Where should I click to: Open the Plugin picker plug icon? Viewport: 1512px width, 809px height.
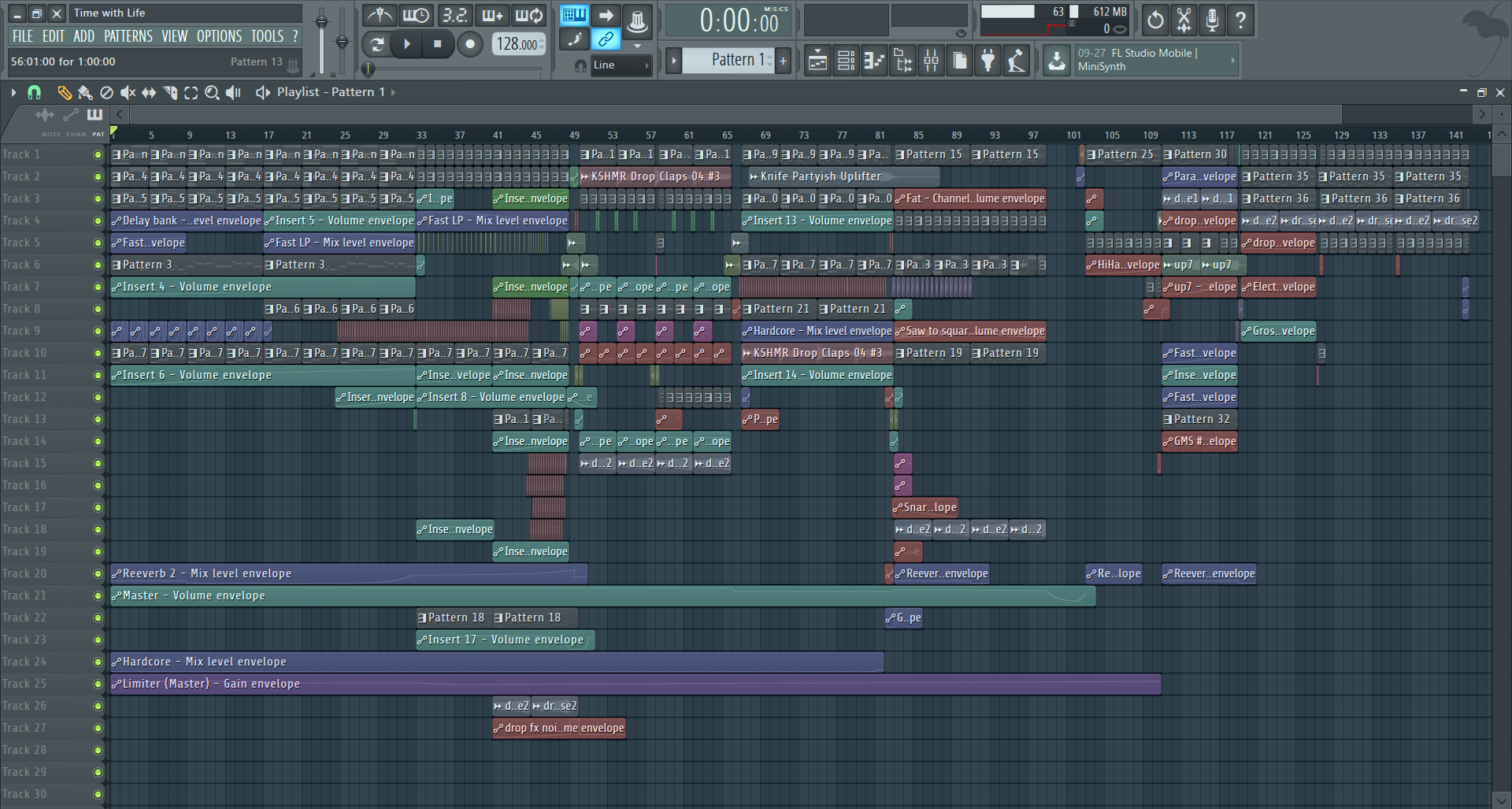(x=988, y=61)
